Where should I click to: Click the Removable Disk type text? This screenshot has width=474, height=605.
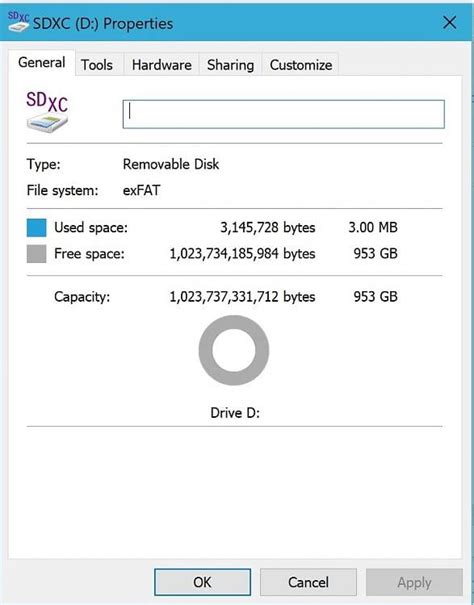click(171, 164)
